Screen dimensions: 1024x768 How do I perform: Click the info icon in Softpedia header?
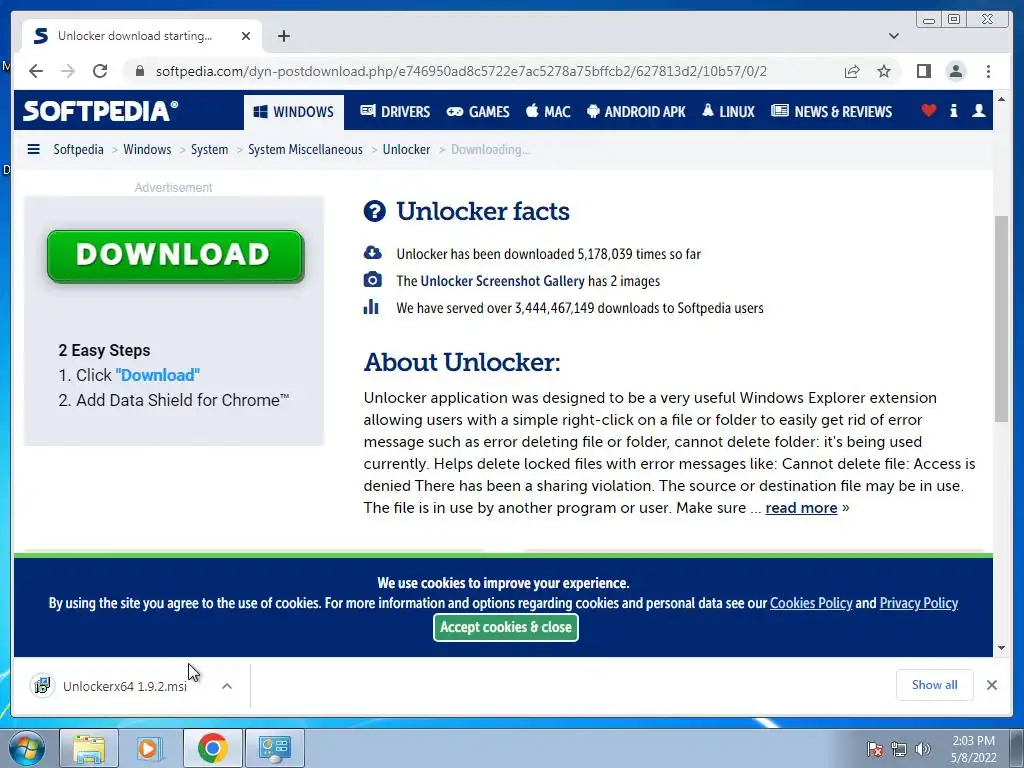[953, 110]
